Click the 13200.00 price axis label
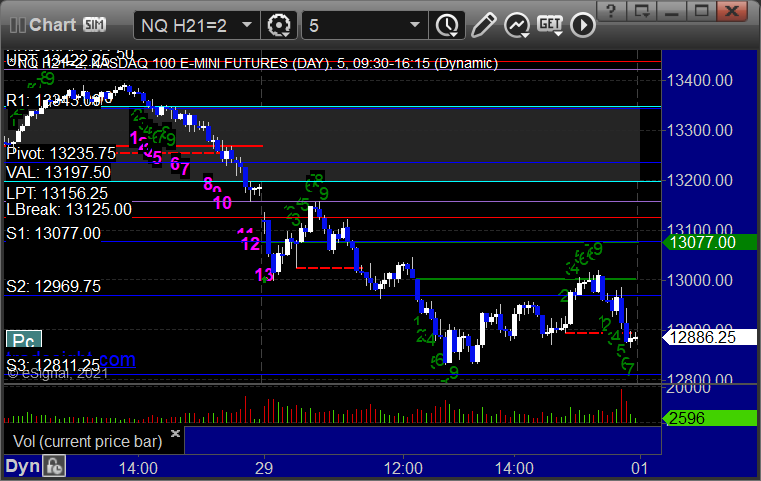This screenshot has width=761, height=481. tap(700, 180)
